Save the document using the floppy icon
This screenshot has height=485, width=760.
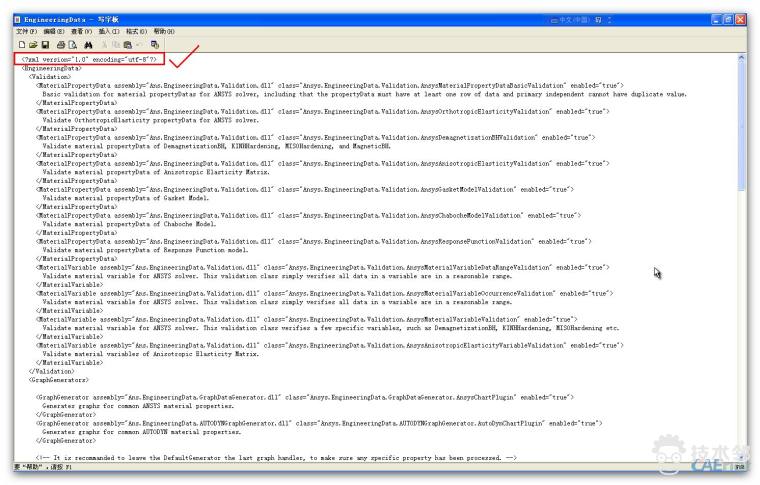coord(44,45)
